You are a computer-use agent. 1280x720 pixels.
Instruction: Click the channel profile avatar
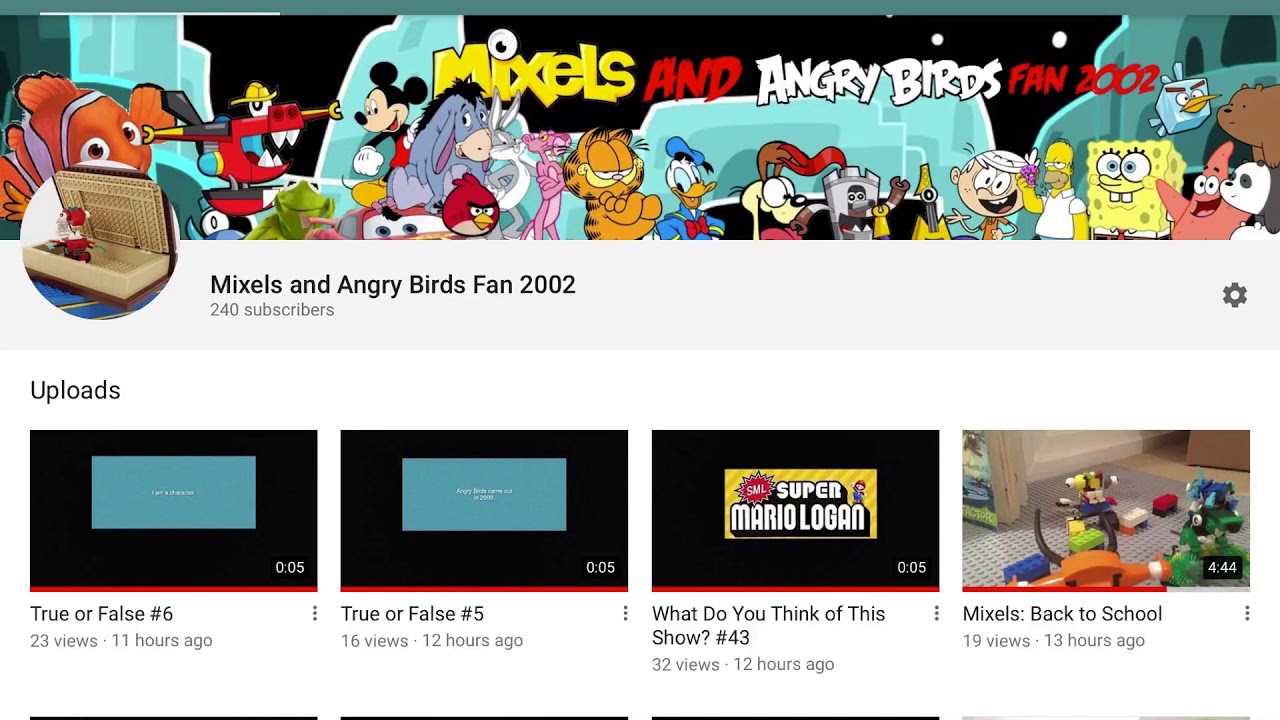point(100,240)
